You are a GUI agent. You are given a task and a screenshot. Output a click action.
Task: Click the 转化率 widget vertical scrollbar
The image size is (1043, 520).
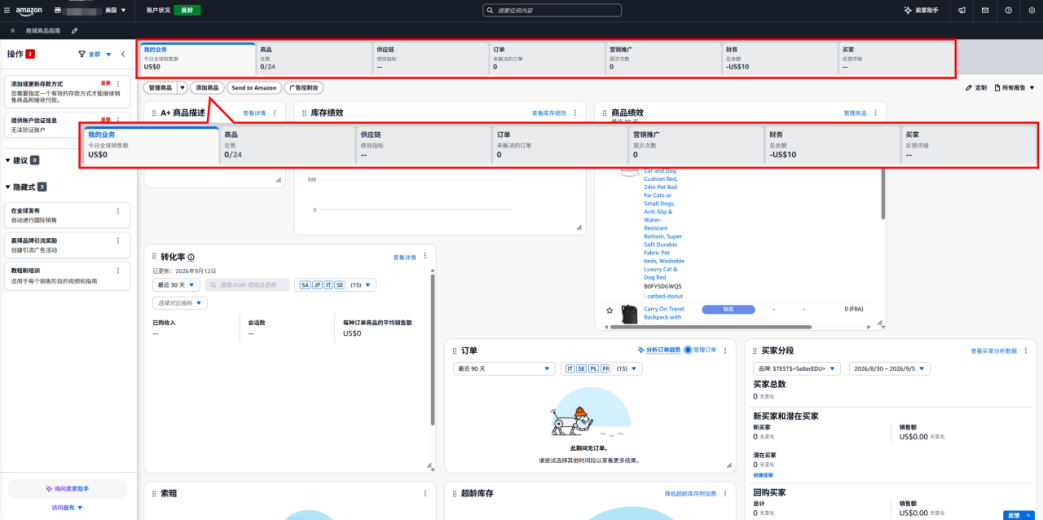(433, 349)
